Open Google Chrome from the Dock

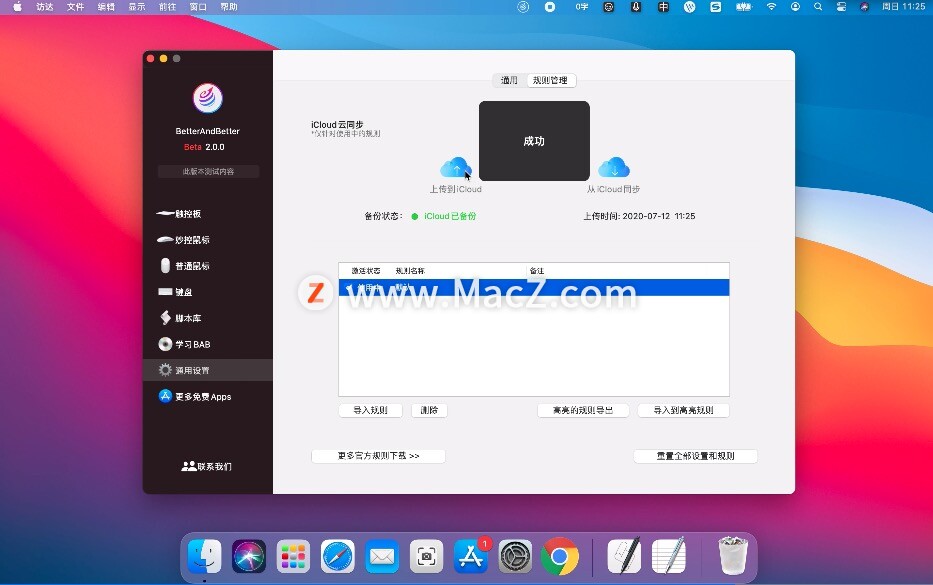[560, 556]
